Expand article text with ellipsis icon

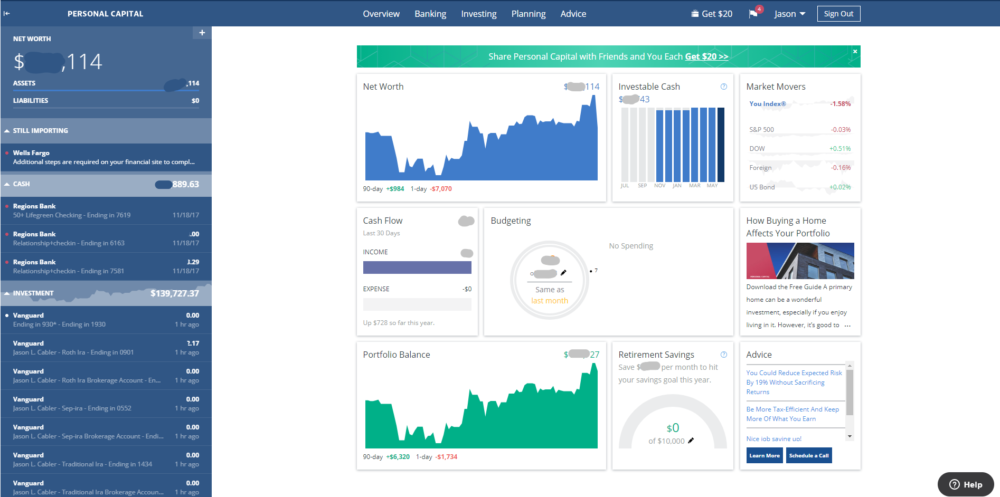[x=848, y=325]
